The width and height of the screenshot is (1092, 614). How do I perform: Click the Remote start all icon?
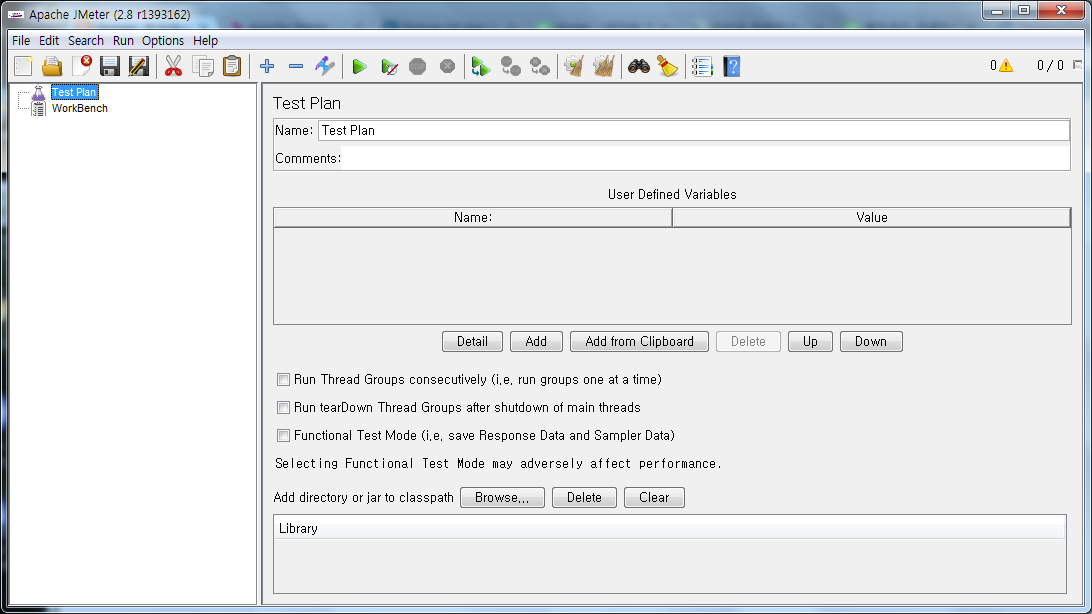[x=481, y=66]
